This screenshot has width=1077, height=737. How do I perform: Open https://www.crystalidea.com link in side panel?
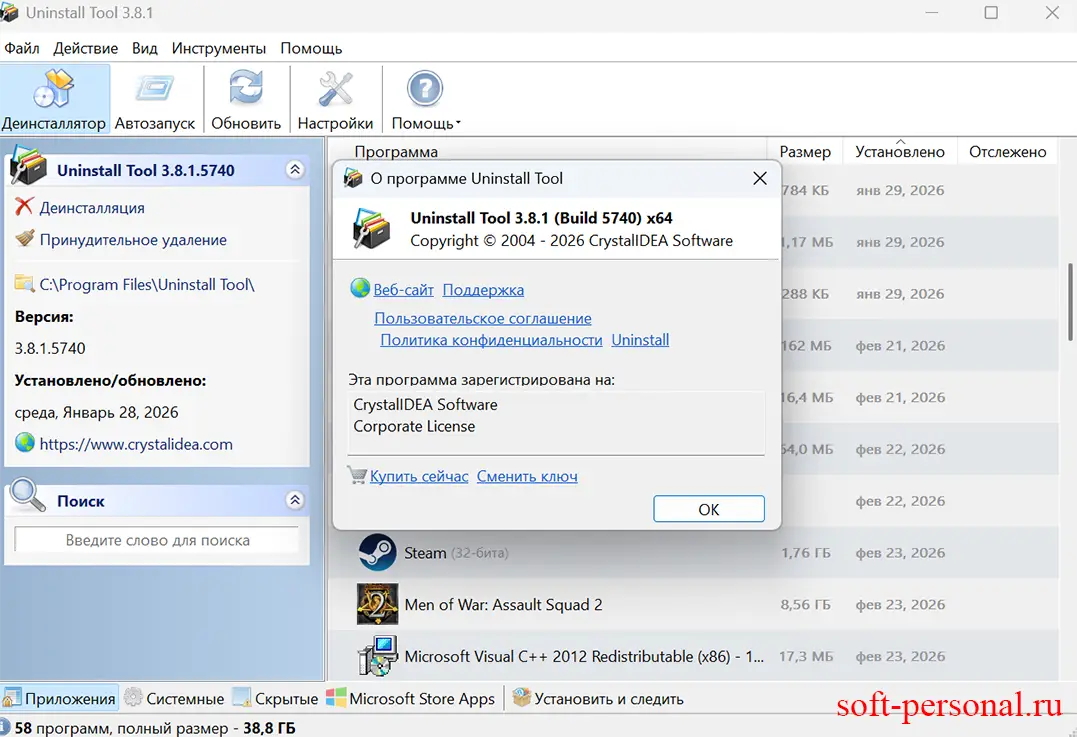click(136, 444)
